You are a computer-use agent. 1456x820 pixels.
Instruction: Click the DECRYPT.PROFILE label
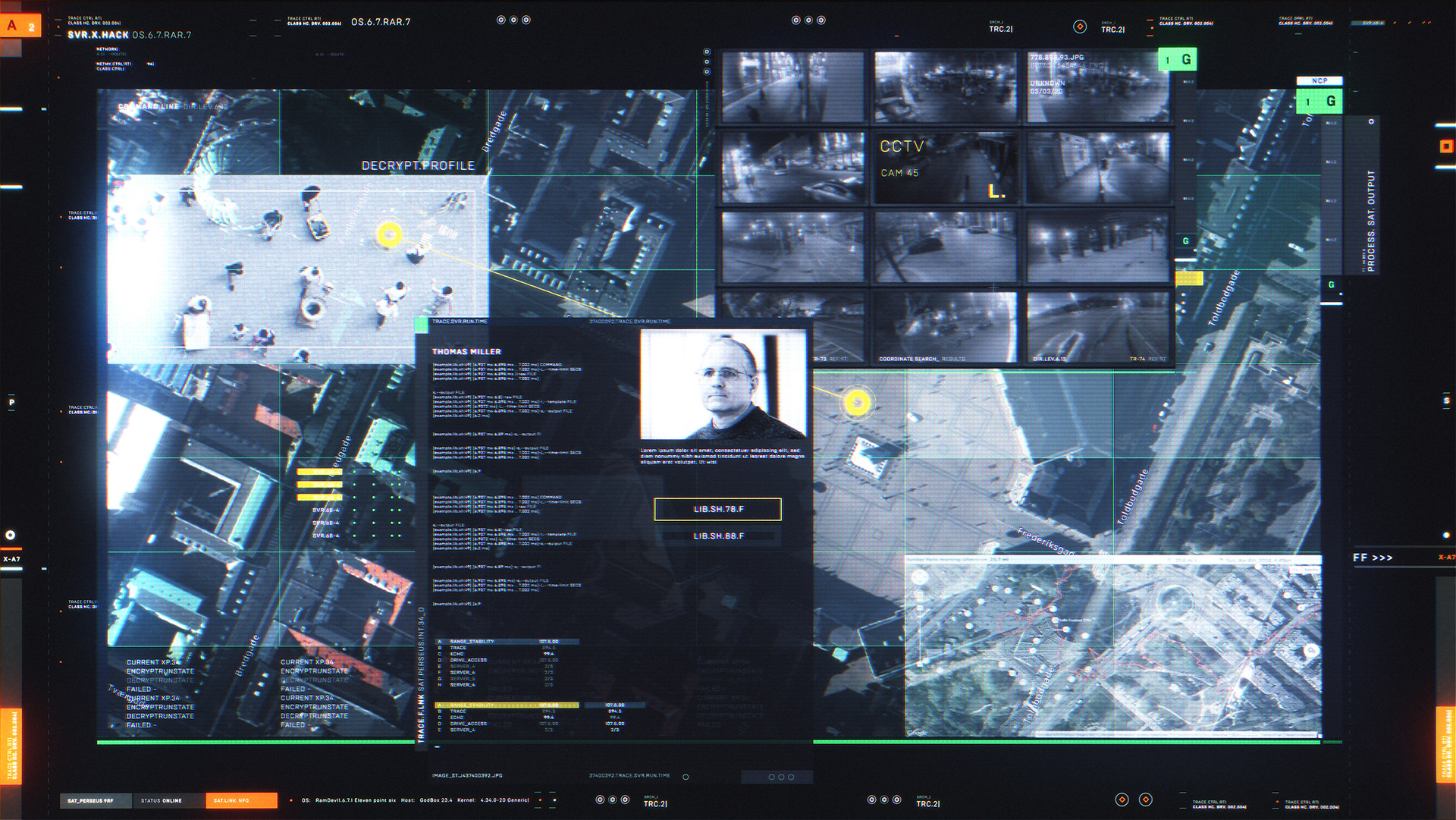point(418,165)
